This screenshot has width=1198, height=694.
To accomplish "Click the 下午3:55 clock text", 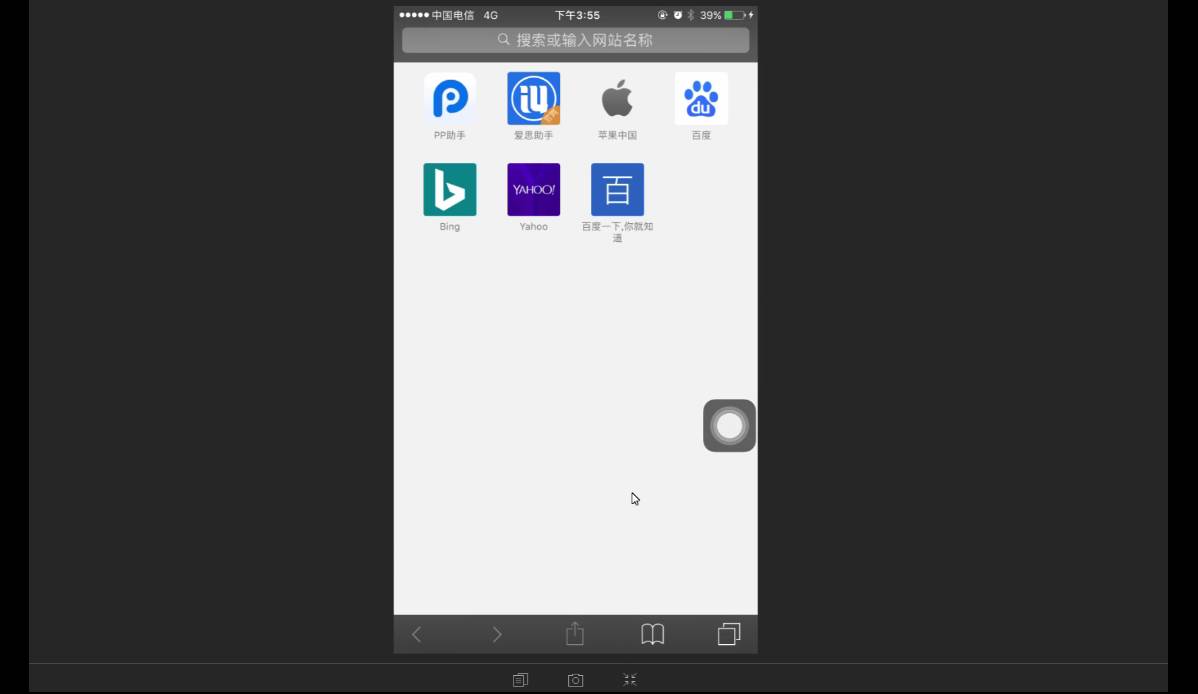I will coord(578,15).
